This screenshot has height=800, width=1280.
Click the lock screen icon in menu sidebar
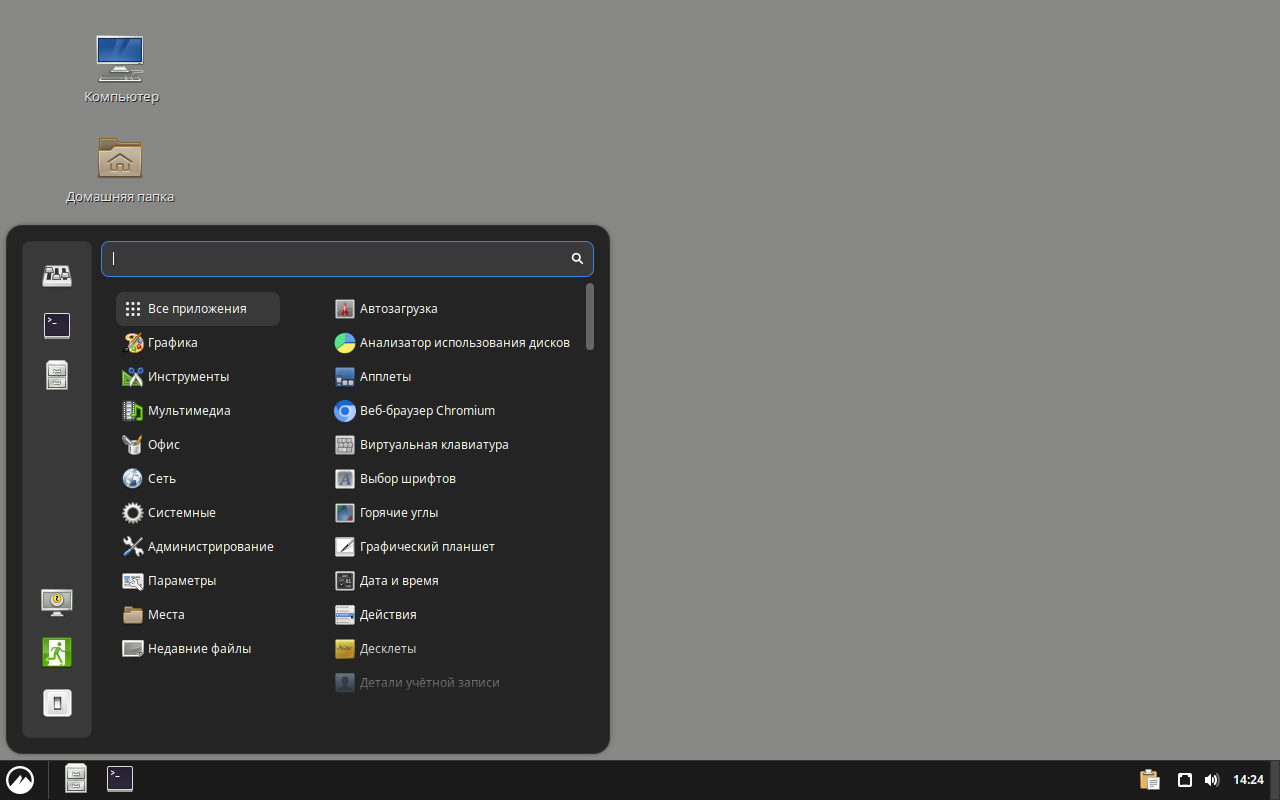[57, 601]
